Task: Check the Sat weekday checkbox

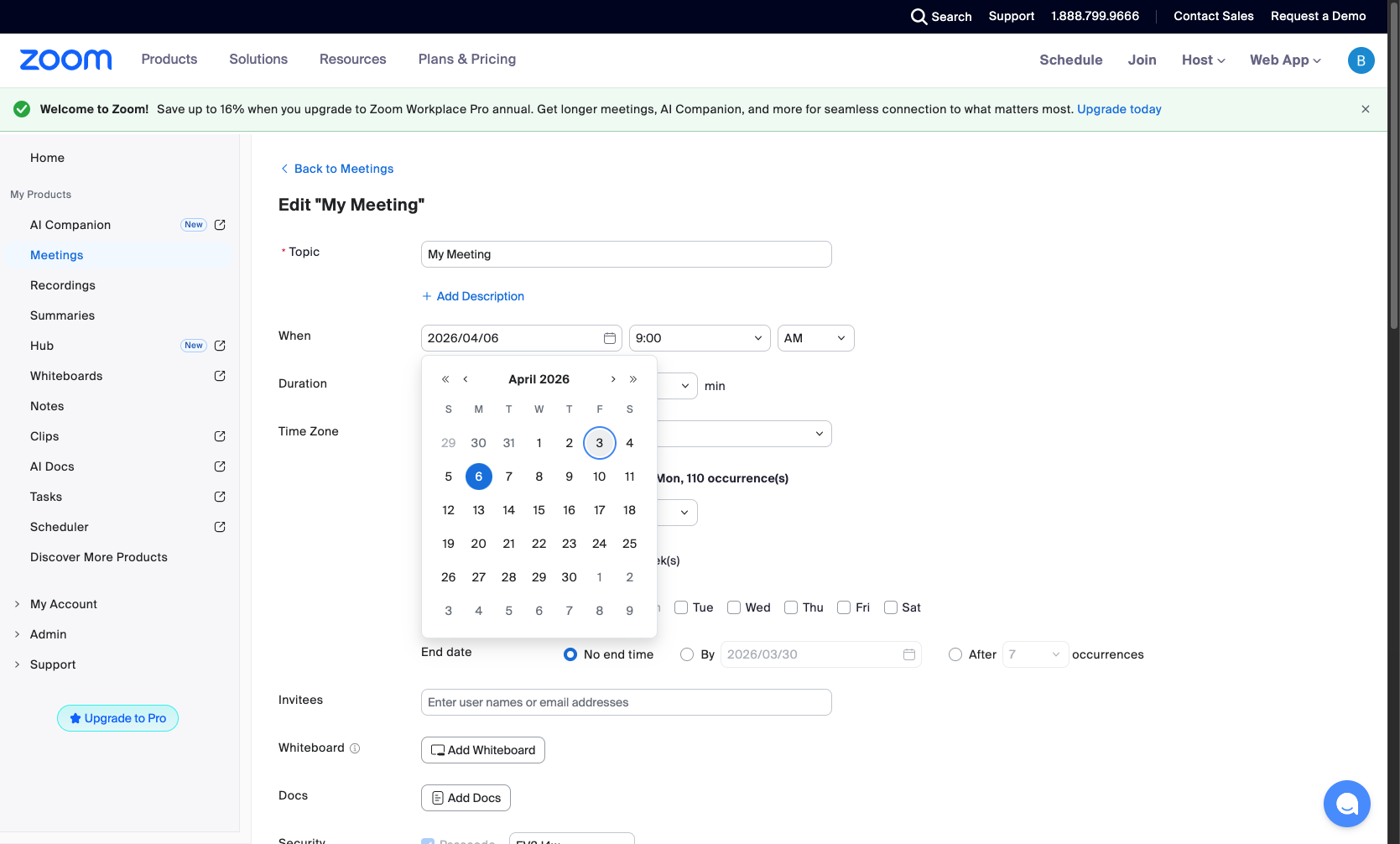Action: click(x=891, y=607)
